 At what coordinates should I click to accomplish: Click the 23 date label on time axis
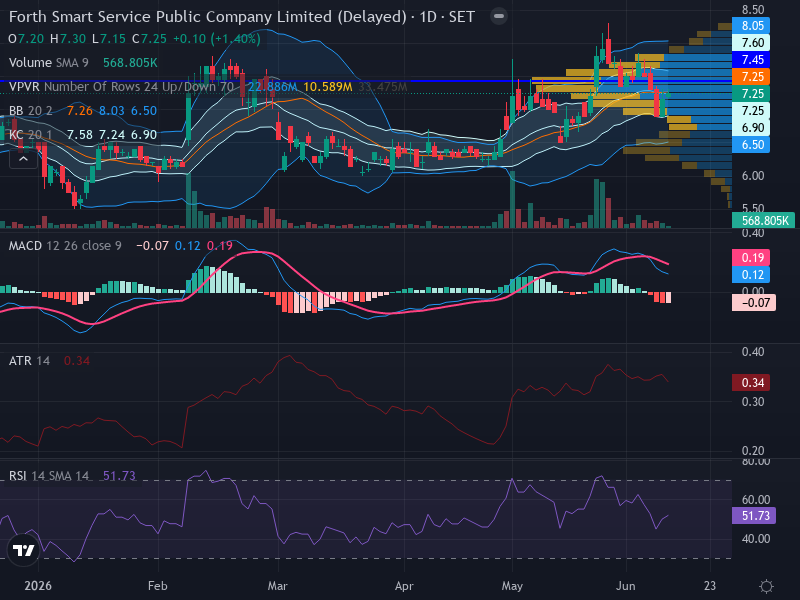710,586
